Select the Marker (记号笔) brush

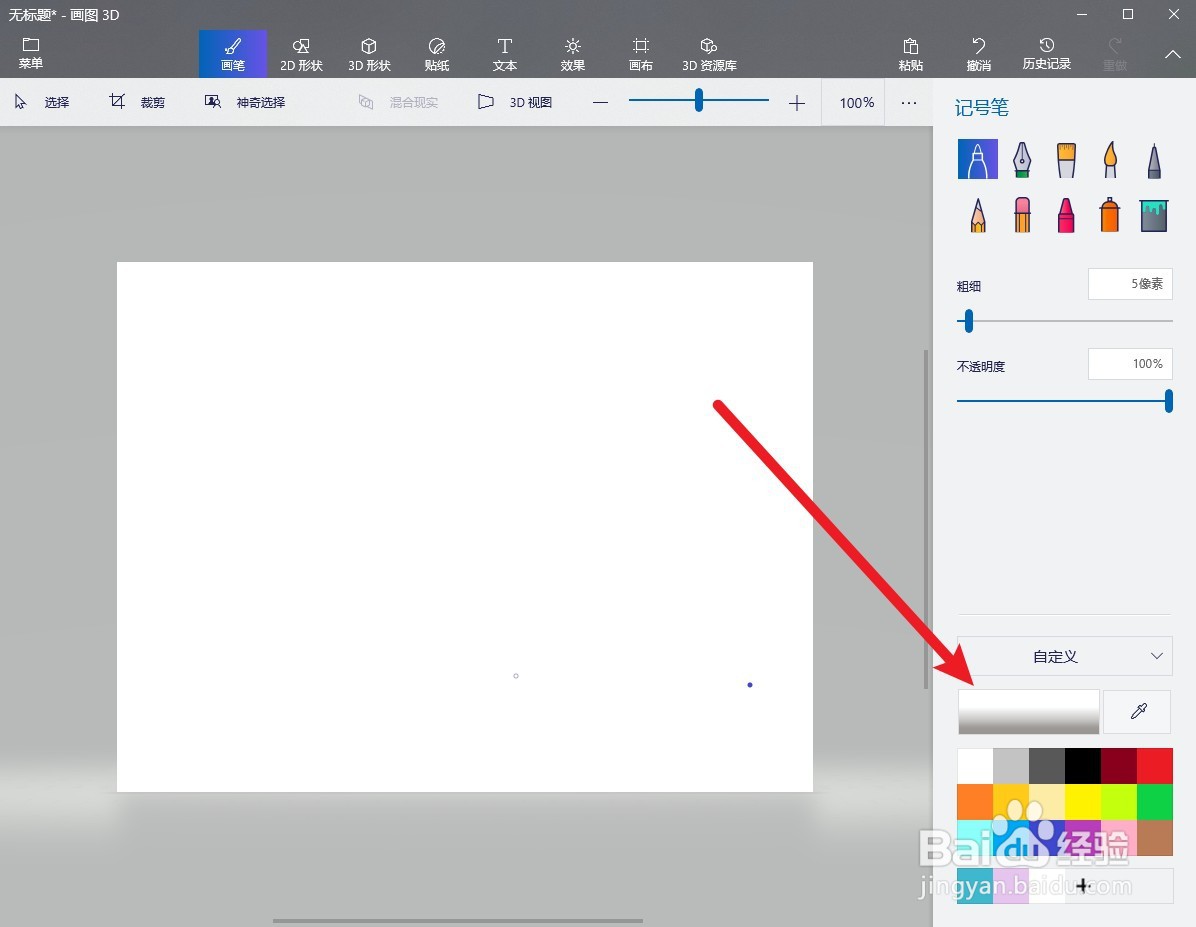click(x=978, y=159)
